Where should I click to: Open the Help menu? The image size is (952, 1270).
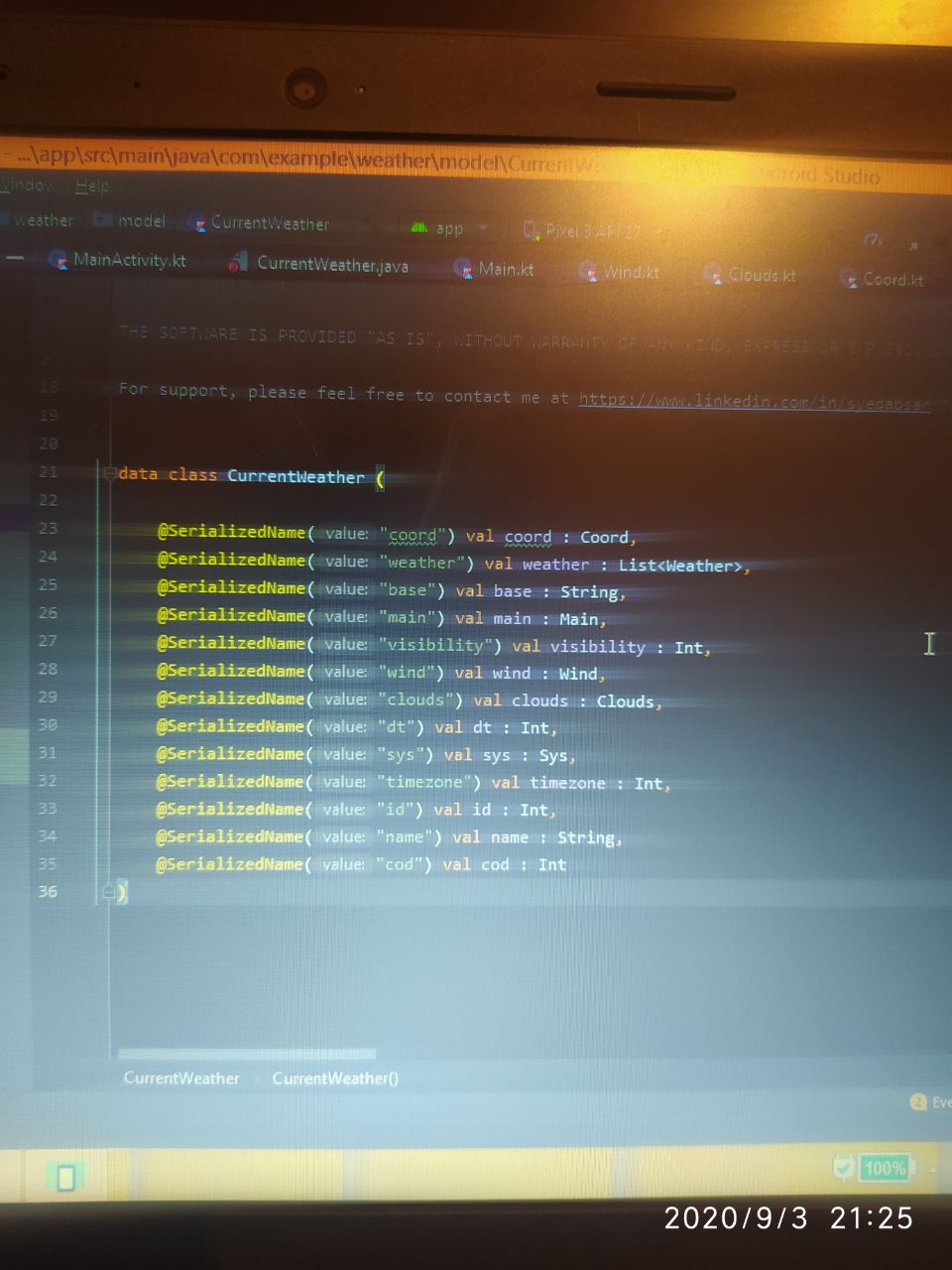[x=92, y=186]
